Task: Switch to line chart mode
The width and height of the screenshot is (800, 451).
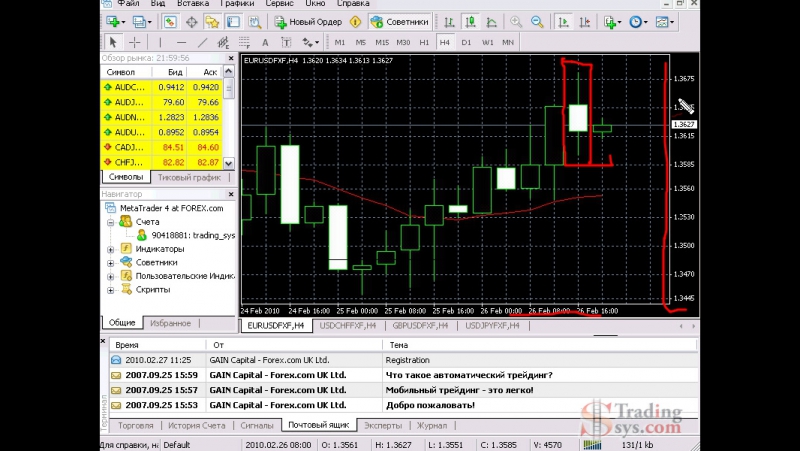Action: [x=491, y=22]
